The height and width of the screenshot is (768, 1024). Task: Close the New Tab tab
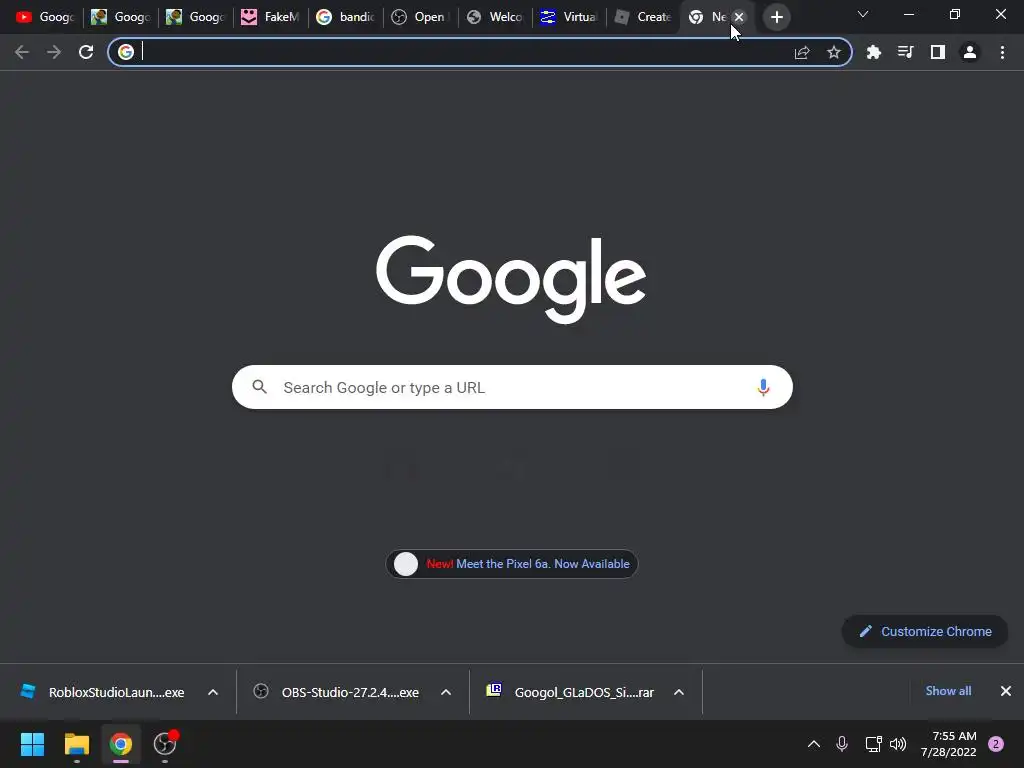pyautogui.click(x=739, y=17)
